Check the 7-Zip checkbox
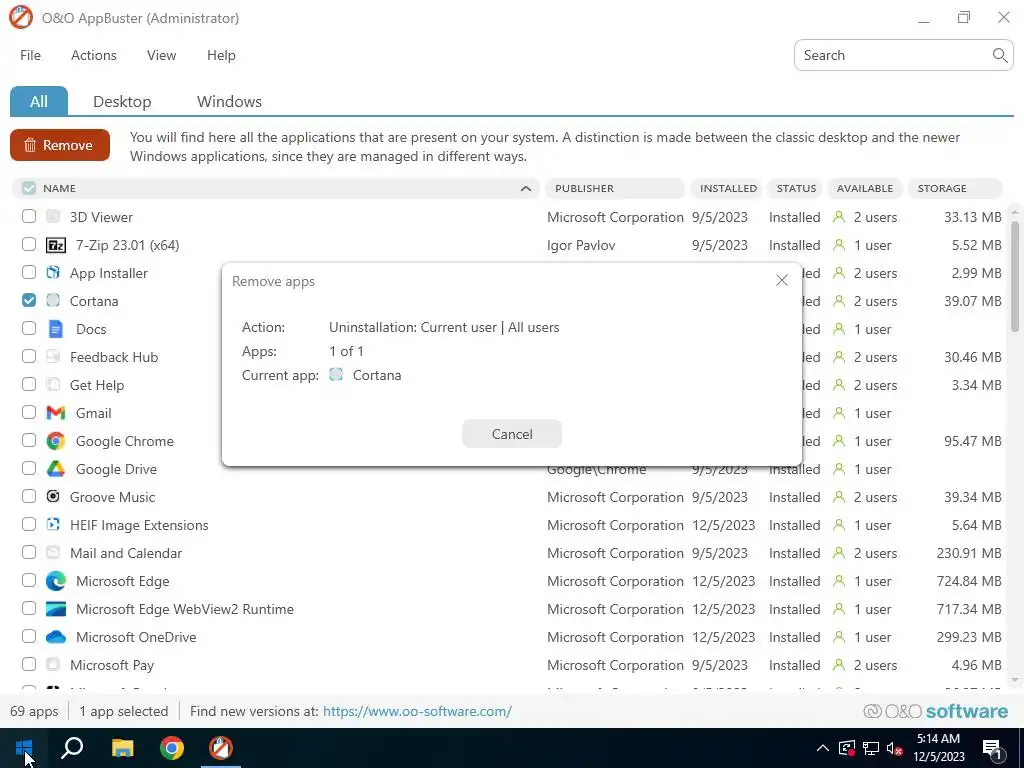 coord(29,244)
